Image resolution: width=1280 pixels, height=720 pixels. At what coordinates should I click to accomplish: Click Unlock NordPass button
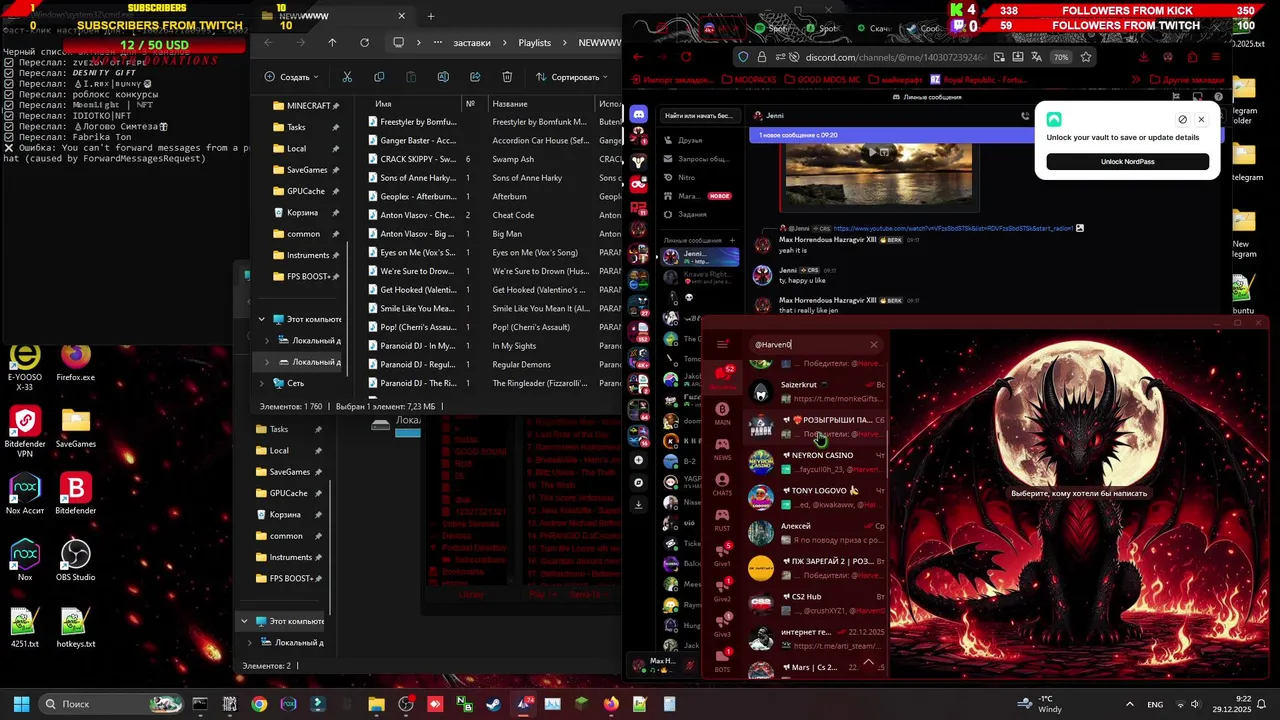1127,161
